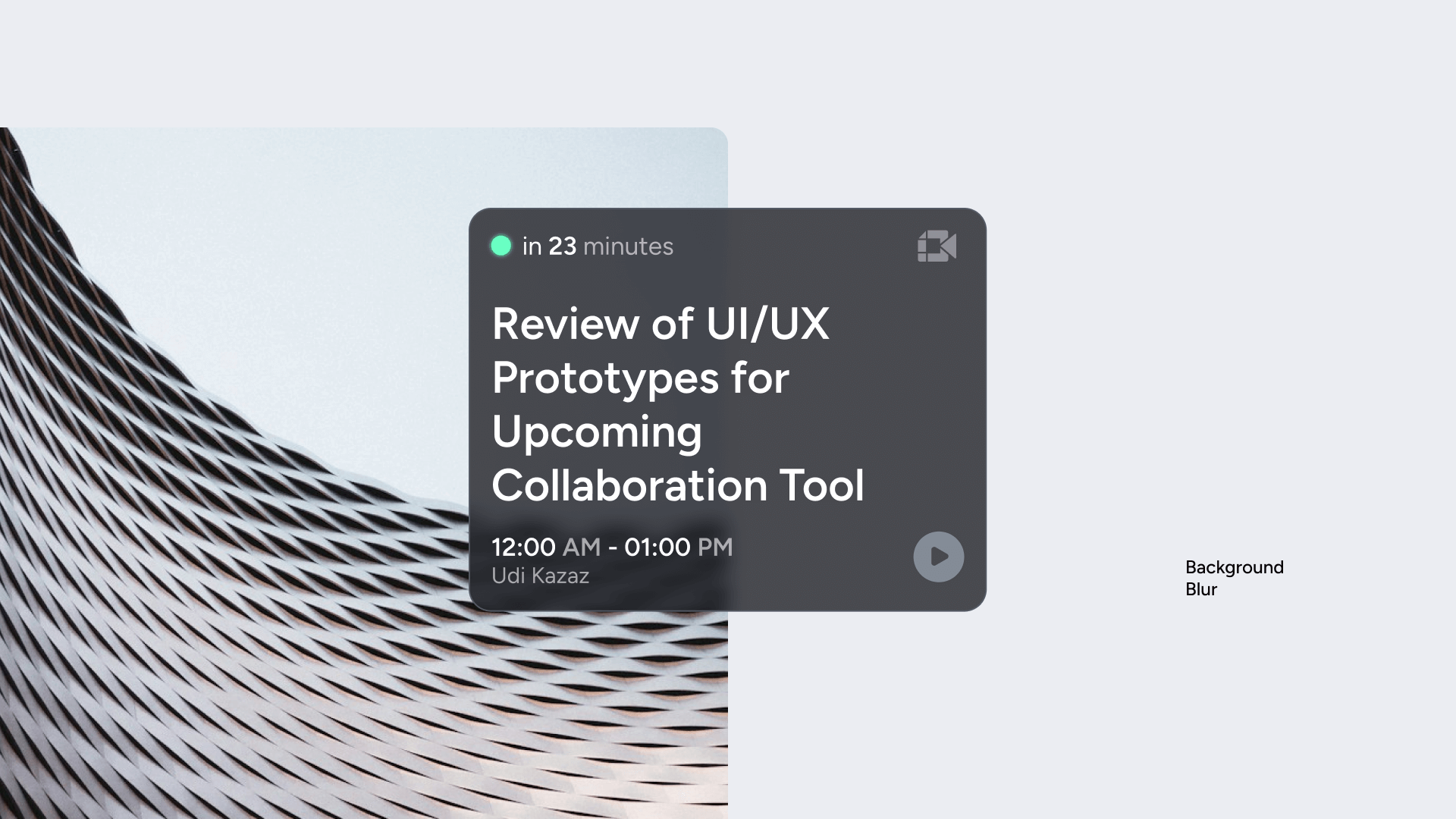Viewport: 1456px width, 819px height.
Task: Start the meeting with the play button
Action: [939, 557]
